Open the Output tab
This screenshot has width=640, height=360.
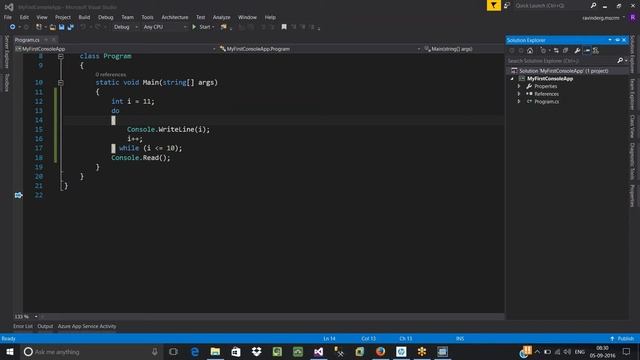(x=45, y=327)
